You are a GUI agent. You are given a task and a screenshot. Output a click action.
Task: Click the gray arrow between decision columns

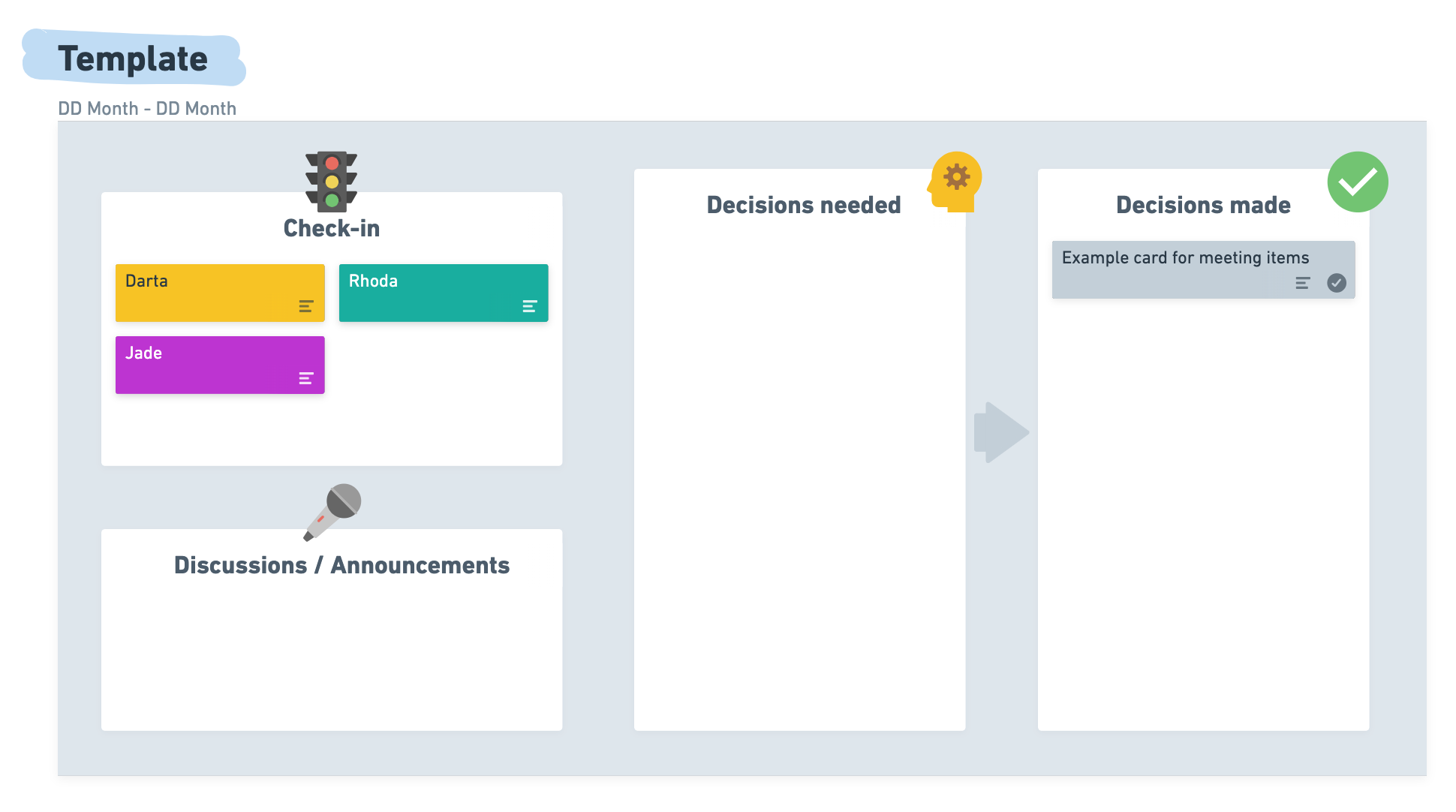pyautogui.click(x=1000, y=432)
